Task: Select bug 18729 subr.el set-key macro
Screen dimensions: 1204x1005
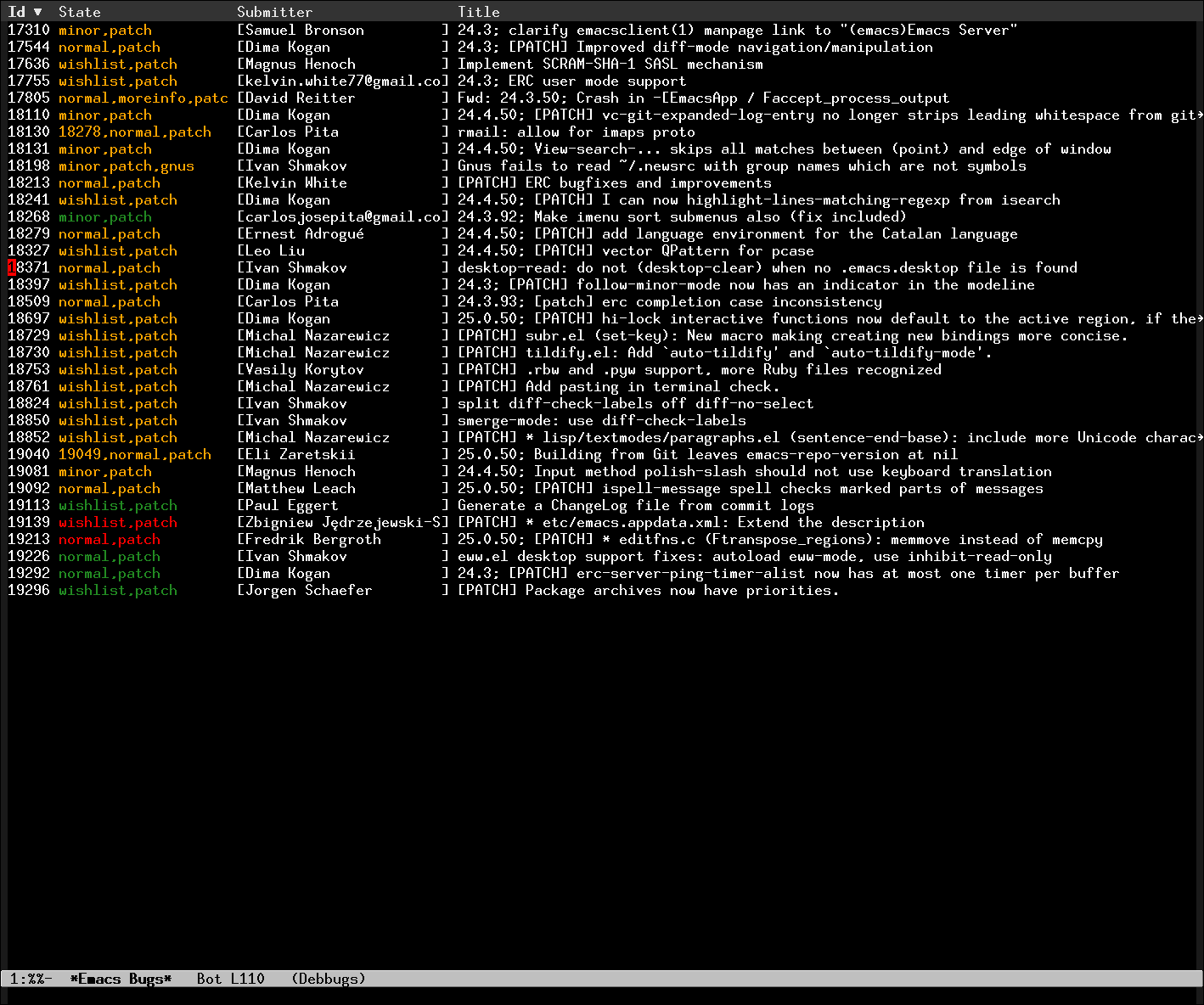Action: [x=602, y=335]
